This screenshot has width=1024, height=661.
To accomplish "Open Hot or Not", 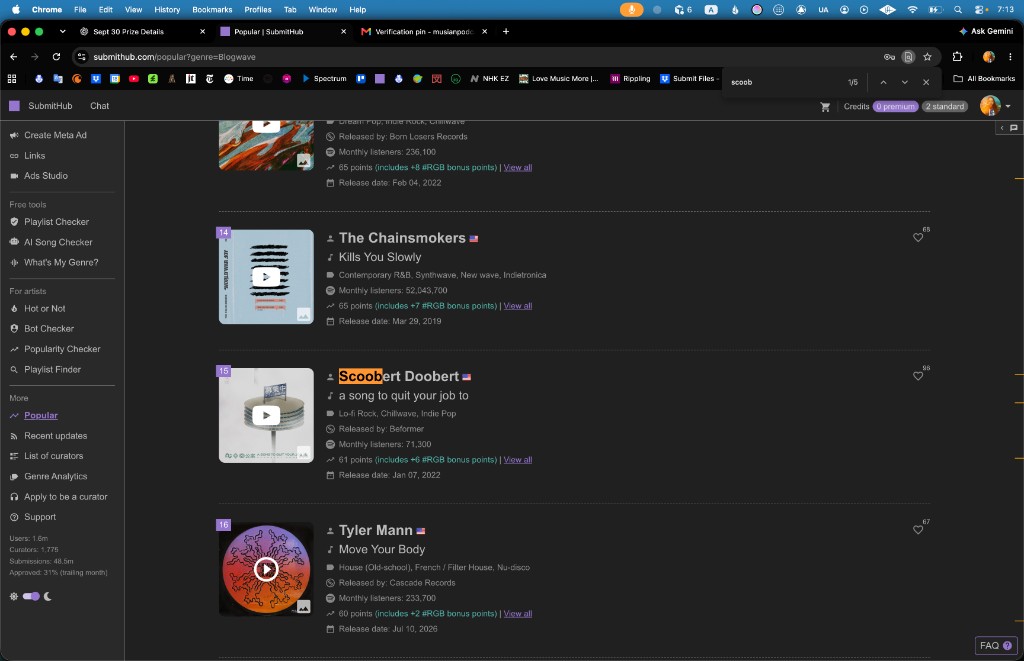I will [x=44, y=308].
